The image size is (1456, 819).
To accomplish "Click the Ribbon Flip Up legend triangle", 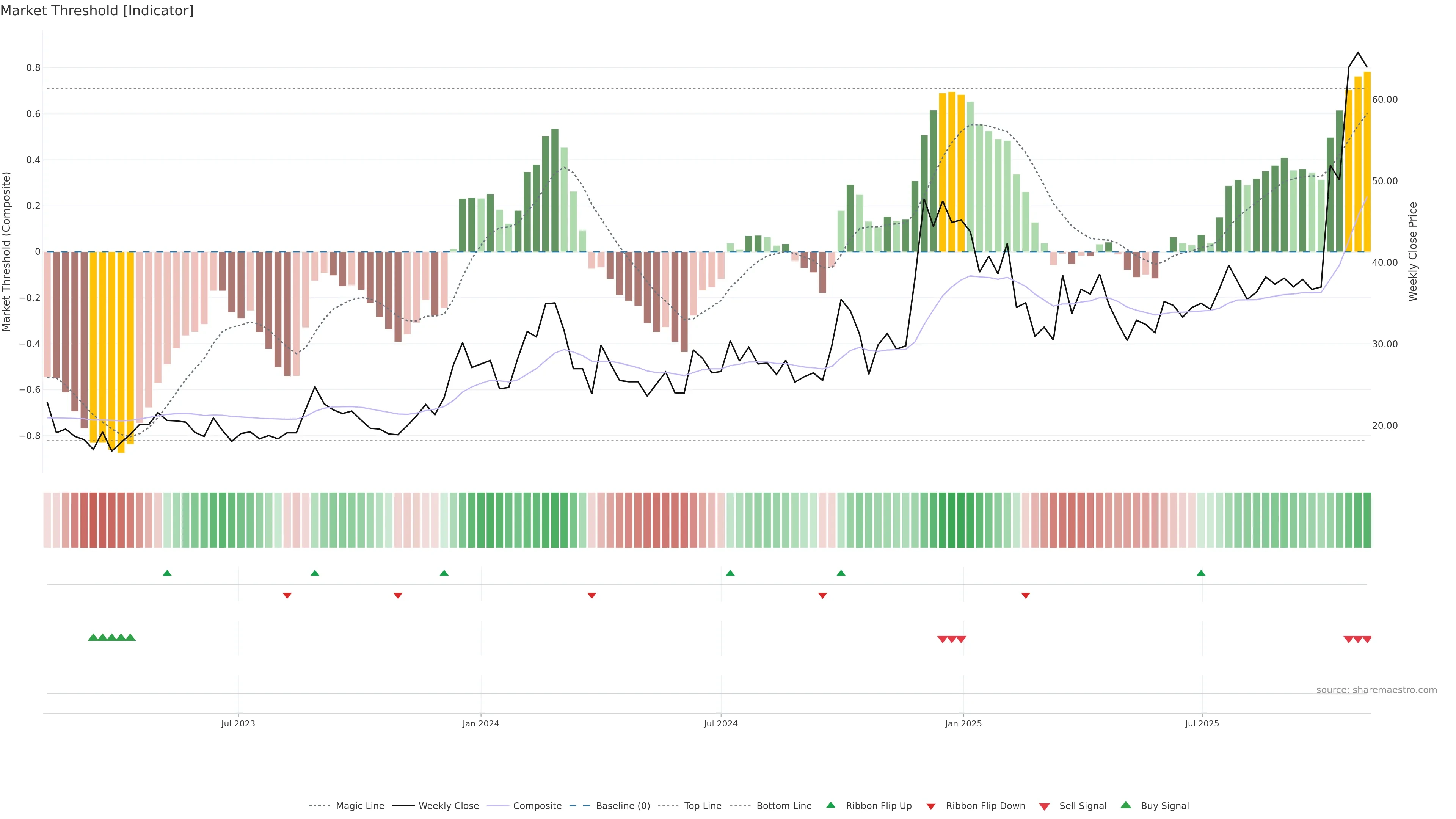I will (x=830, y=805).
